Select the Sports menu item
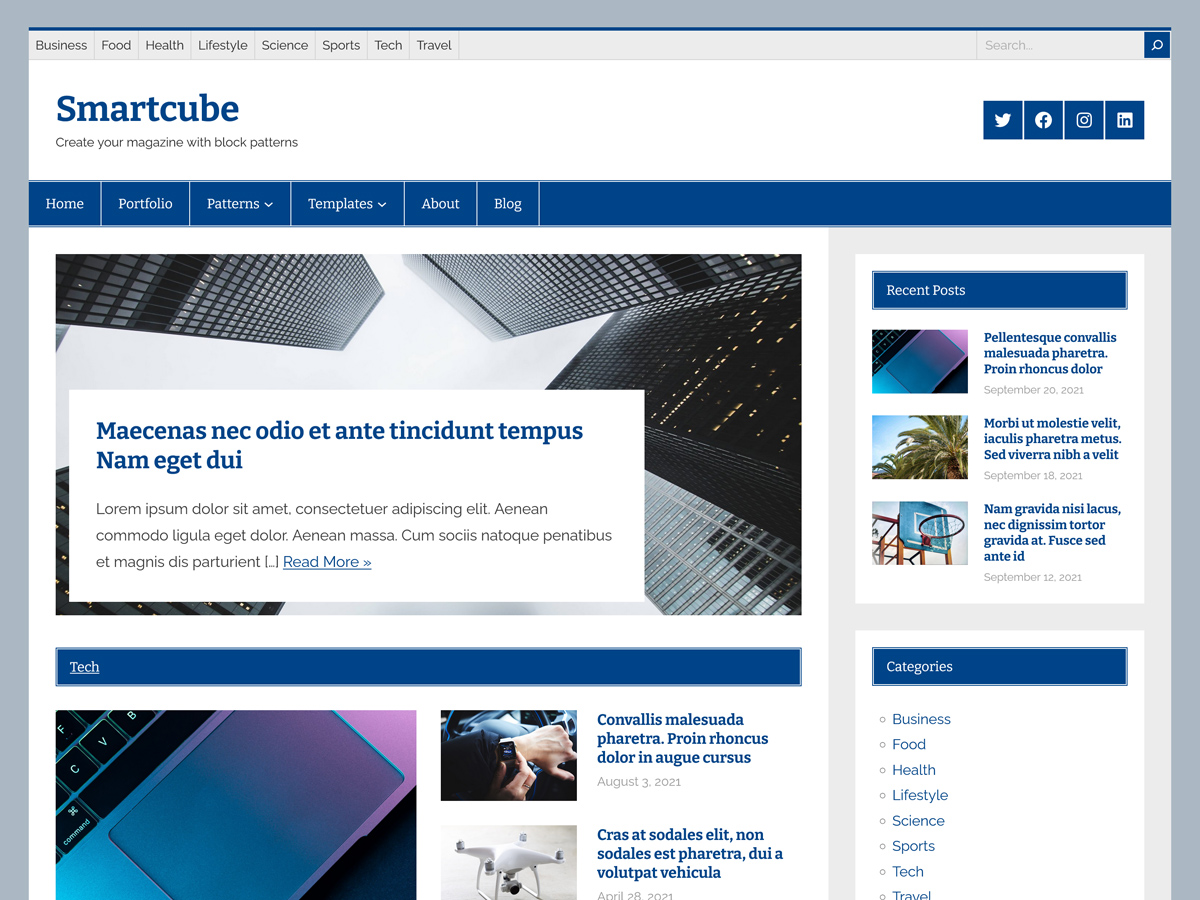This screenshot has width=1200, height=900. coord(341,45)
